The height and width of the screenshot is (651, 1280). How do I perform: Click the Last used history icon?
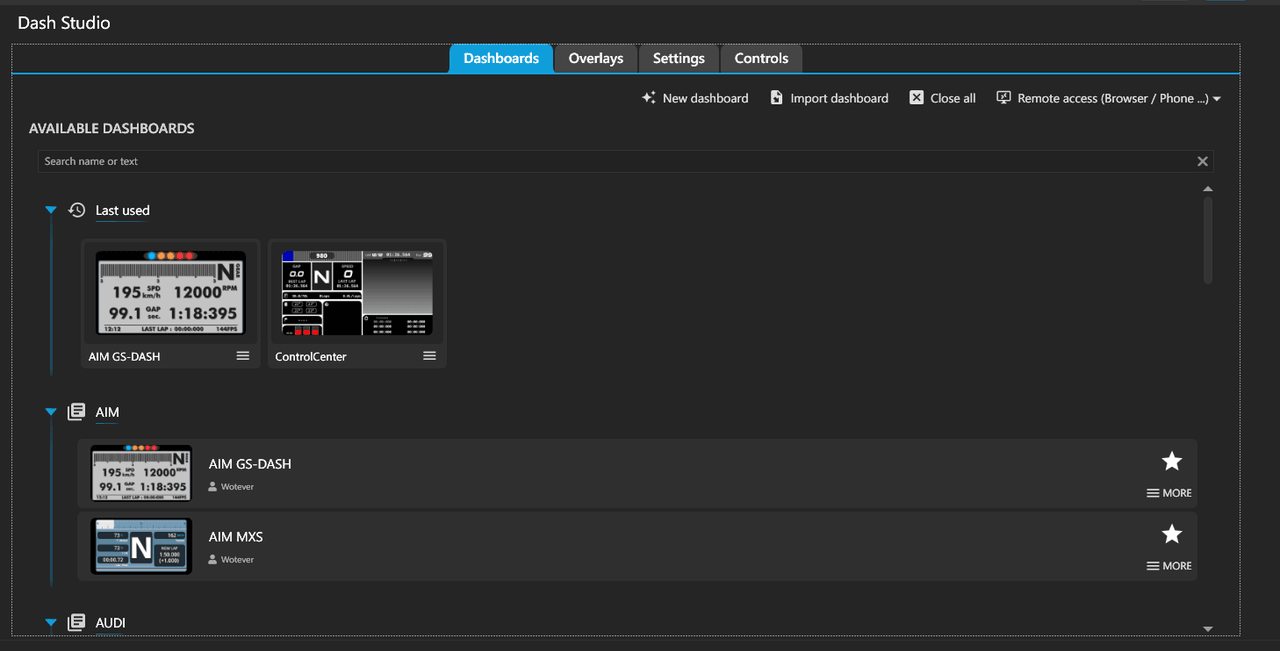(x=77, y=210)
